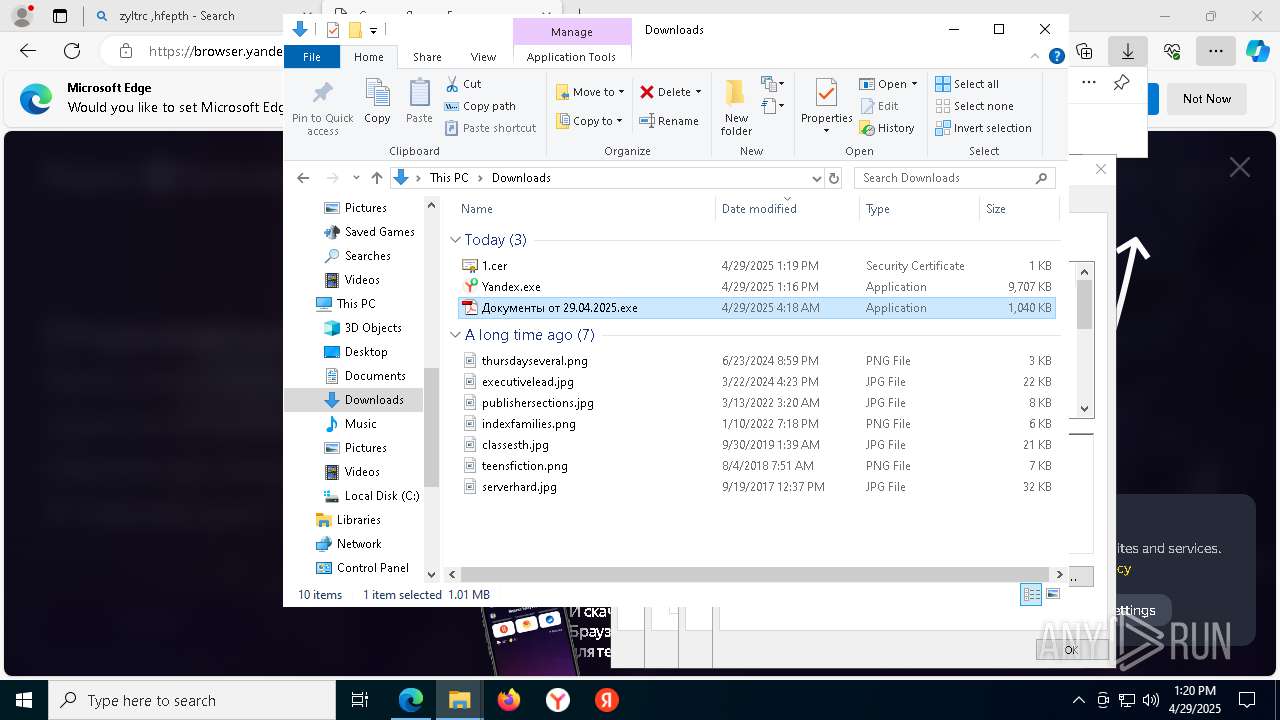Open History in the ribbon
This screenshot has height=720, width=1280.
click(x=887, y=128)
